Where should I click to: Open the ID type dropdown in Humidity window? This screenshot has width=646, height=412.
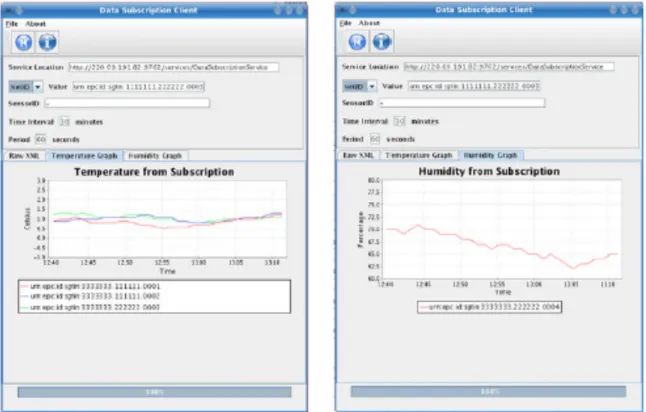pos(359,86)
